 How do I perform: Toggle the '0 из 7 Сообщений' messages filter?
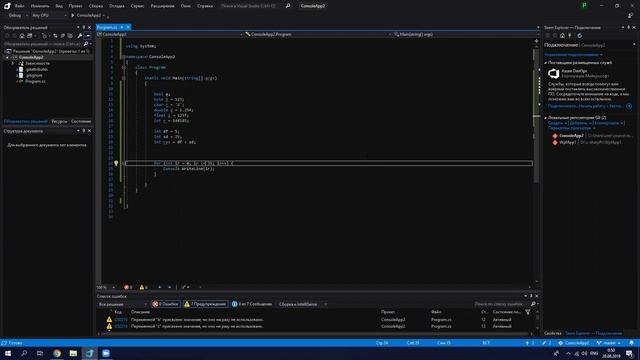(x=252, y=304)
